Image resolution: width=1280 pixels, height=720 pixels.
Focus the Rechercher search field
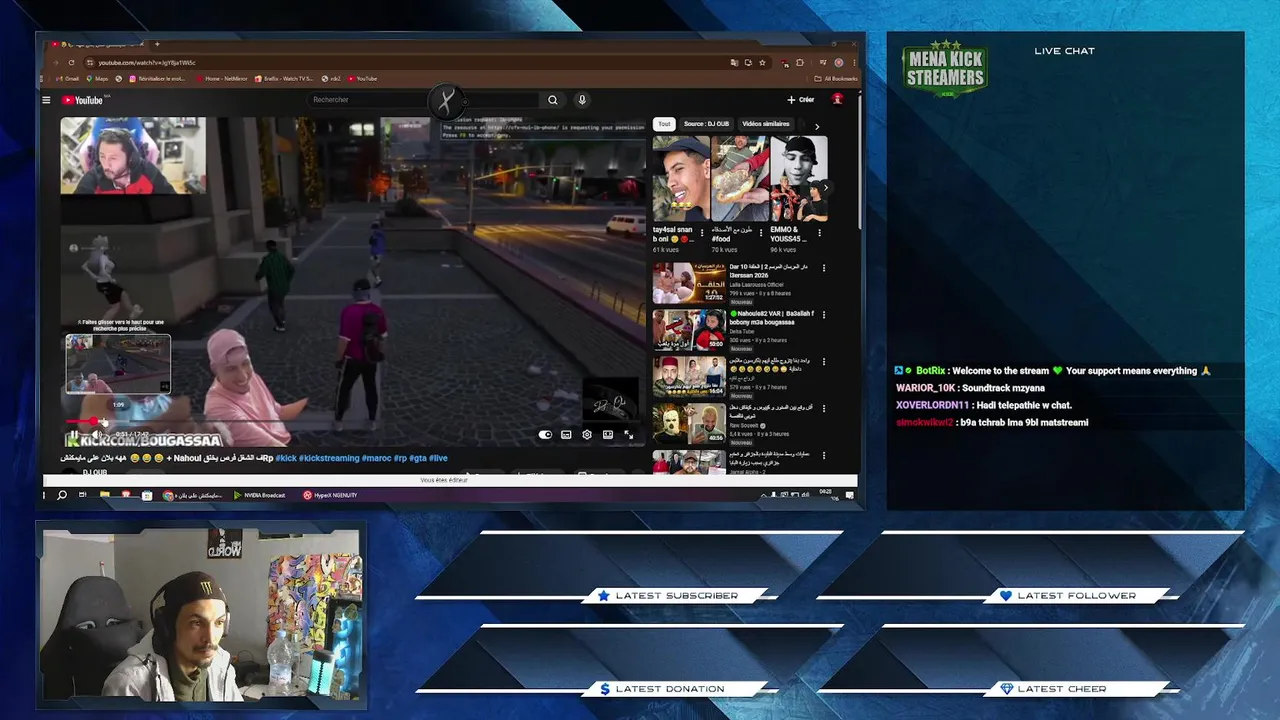click(x=425, y=100)
